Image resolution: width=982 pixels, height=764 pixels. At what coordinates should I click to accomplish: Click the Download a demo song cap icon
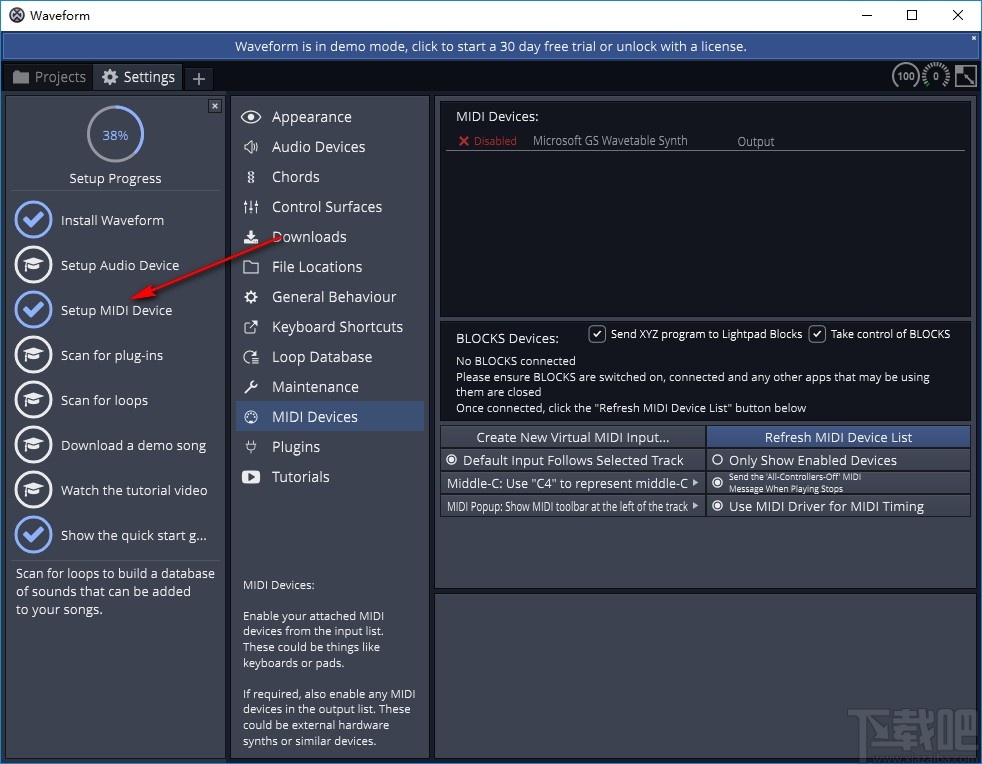33,445
